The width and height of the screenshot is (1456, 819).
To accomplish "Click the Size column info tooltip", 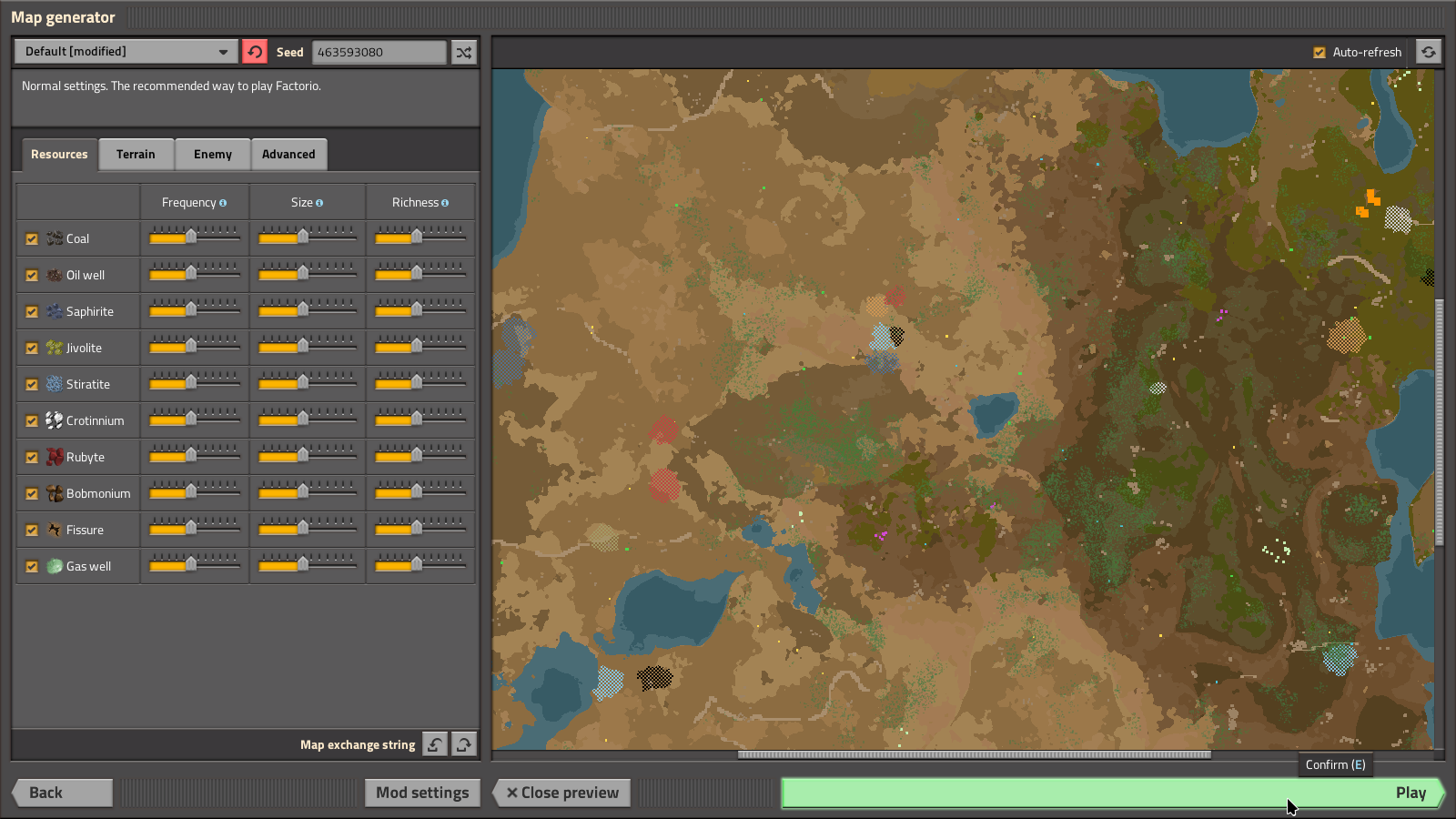I will (x=318, y=202).
